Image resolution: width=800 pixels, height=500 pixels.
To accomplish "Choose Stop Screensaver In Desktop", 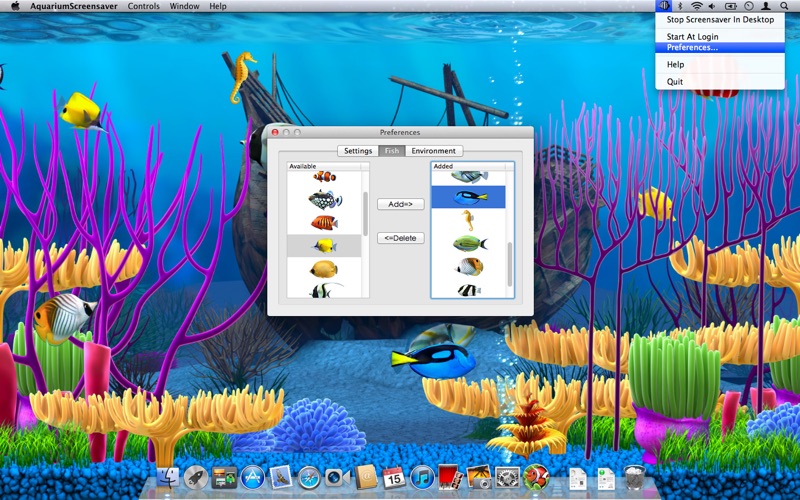I will (x=720, y=19).
